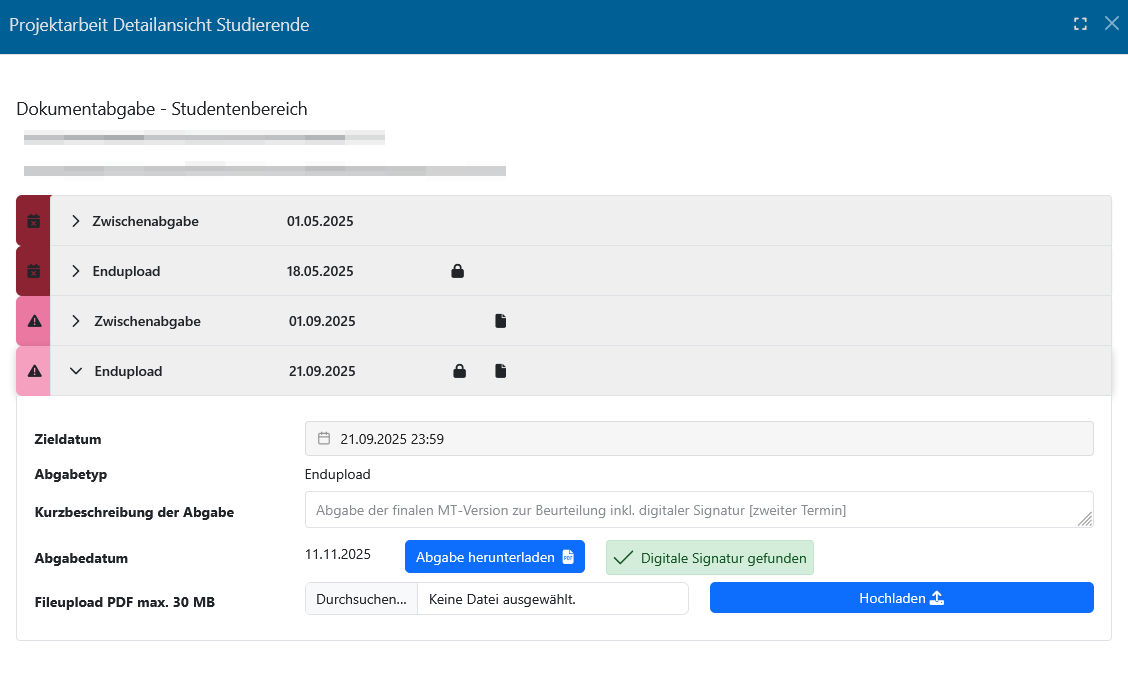Click fullscreen icon in dialog header
Viewport: 1128px width, 678px height.
[1080, 24]
